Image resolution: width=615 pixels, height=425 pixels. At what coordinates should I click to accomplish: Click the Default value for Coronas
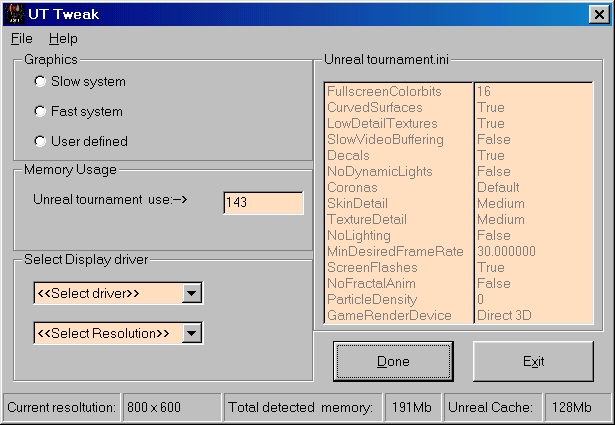click(498, 187)
